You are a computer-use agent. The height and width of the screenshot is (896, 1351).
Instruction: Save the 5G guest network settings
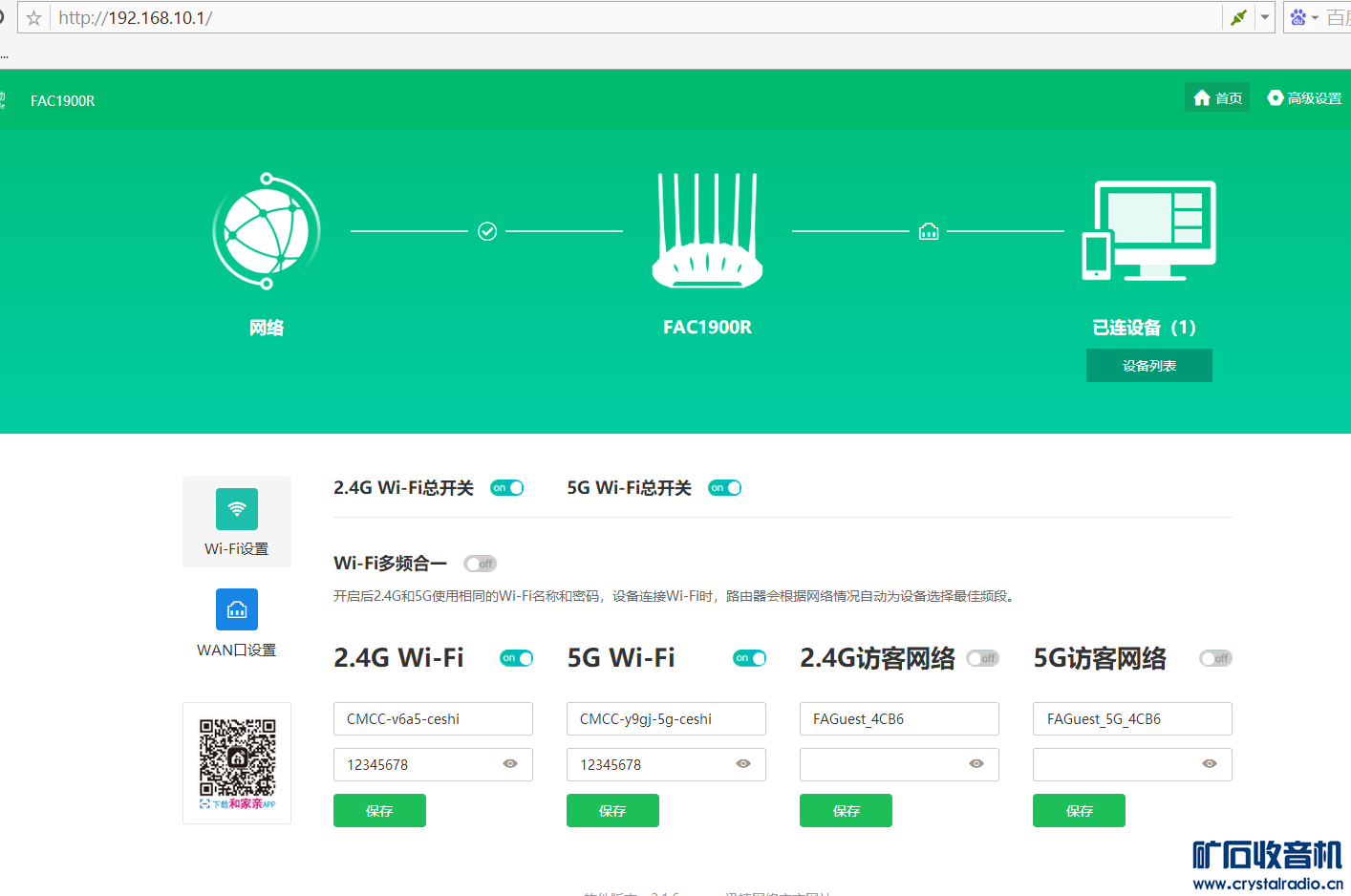coord(1079,810)
